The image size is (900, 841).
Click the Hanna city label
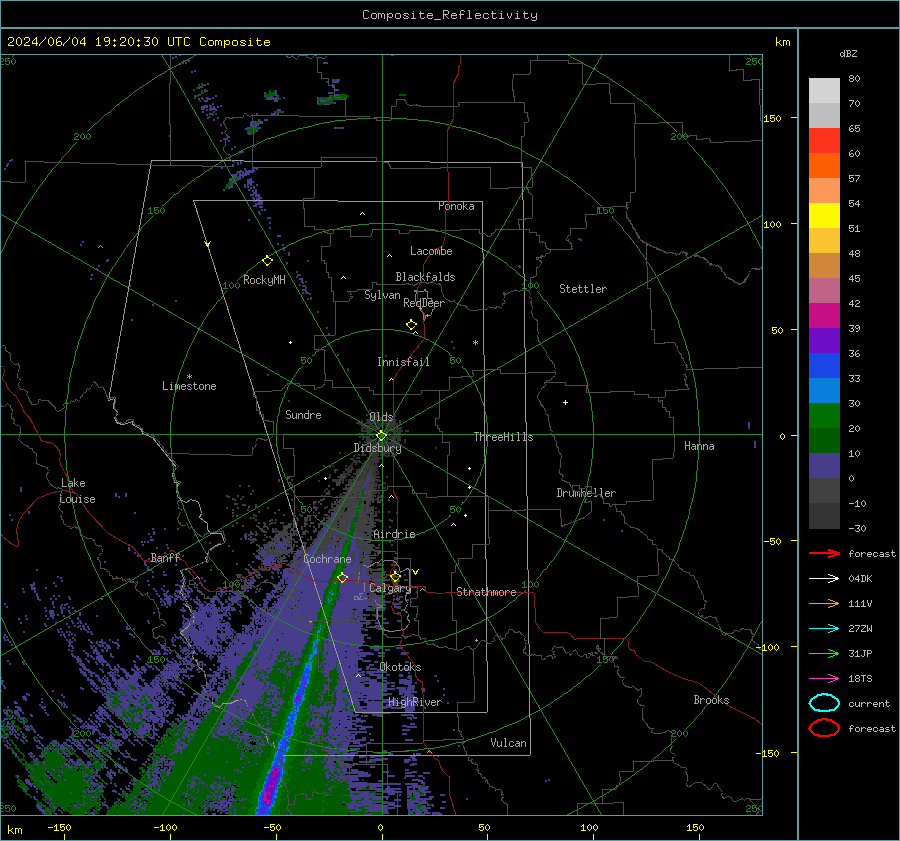[x=699, y=446]
